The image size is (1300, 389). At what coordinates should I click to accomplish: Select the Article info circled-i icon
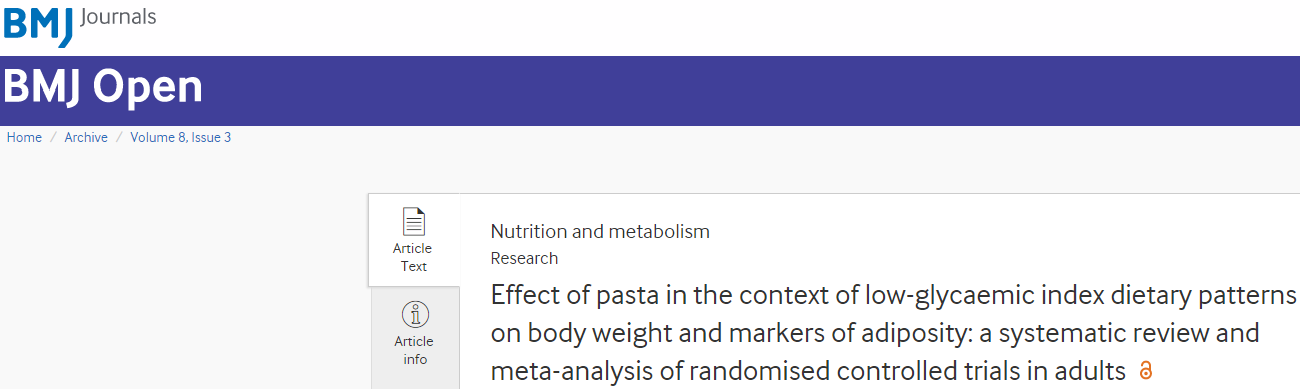point(414,314)
